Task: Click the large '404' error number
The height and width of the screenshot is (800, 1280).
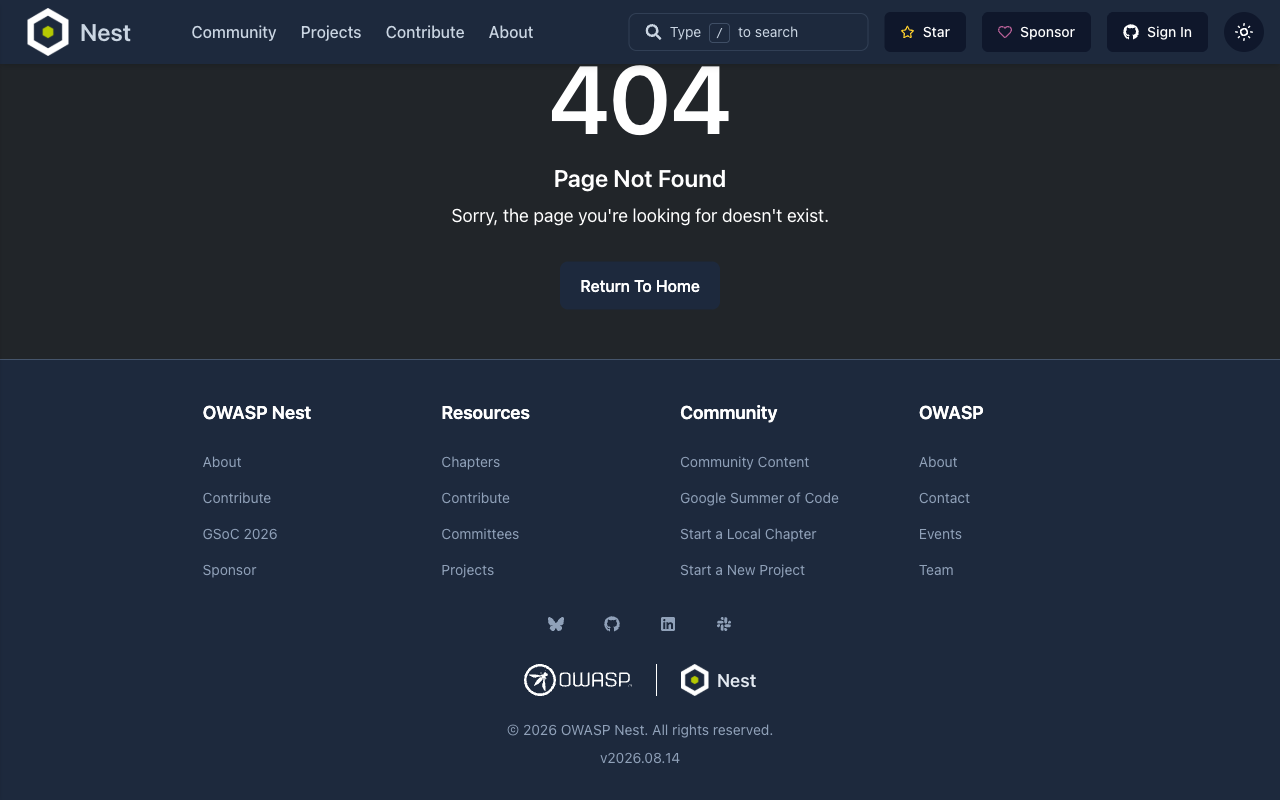Action: pyautogui.click(x=640, y=100)
